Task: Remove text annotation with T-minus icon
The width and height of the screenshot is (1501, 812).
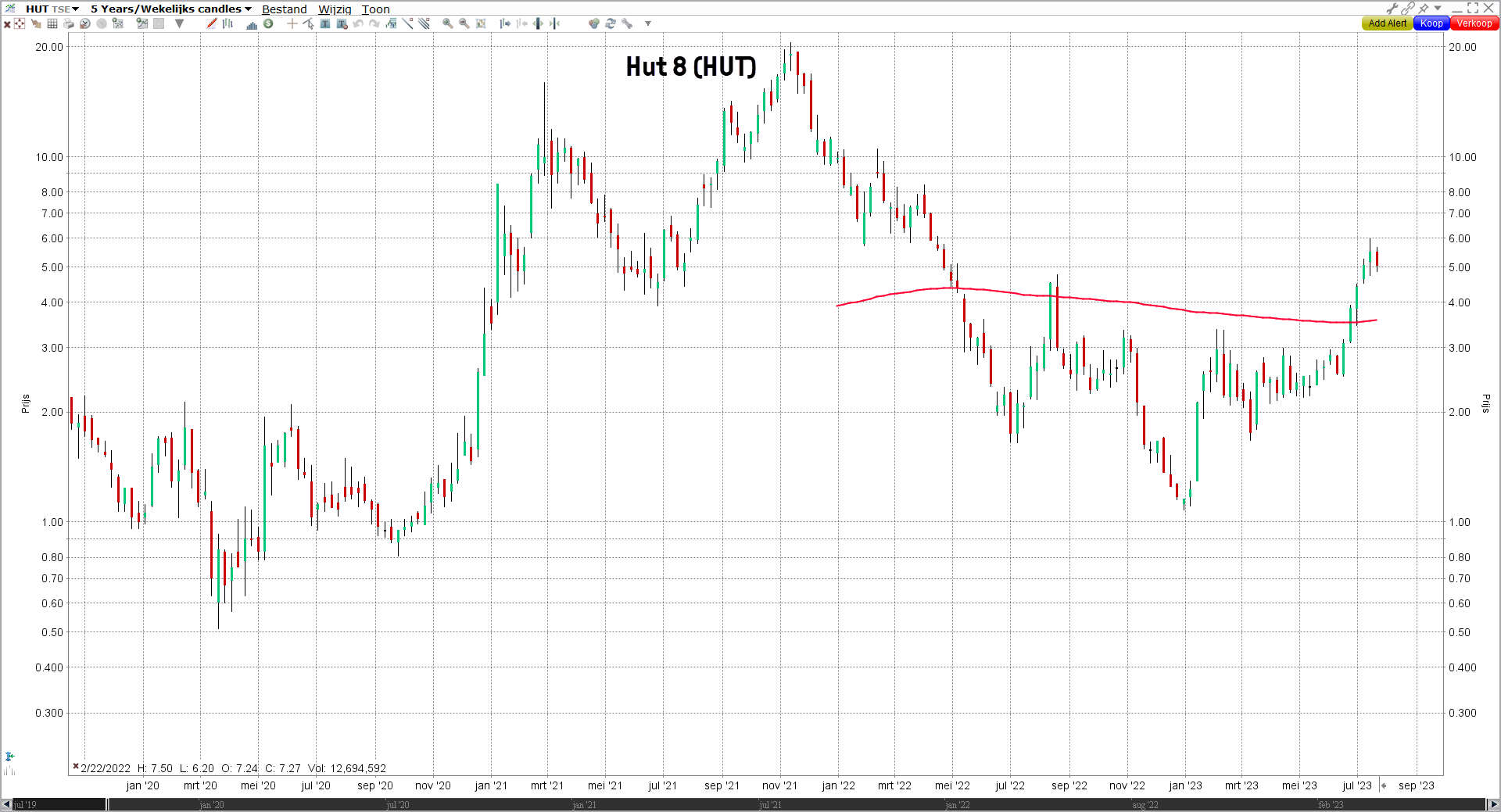Action: [x=342, y=23]
